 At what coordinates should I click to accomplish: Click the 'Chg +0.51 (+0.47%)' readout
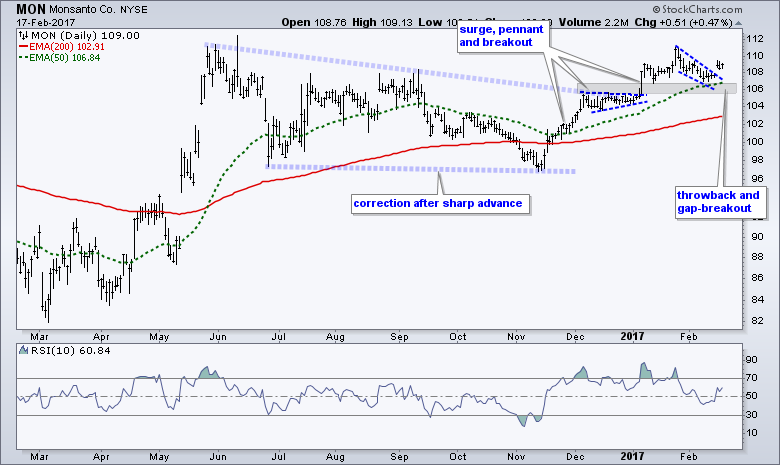(x=684, y=22)
